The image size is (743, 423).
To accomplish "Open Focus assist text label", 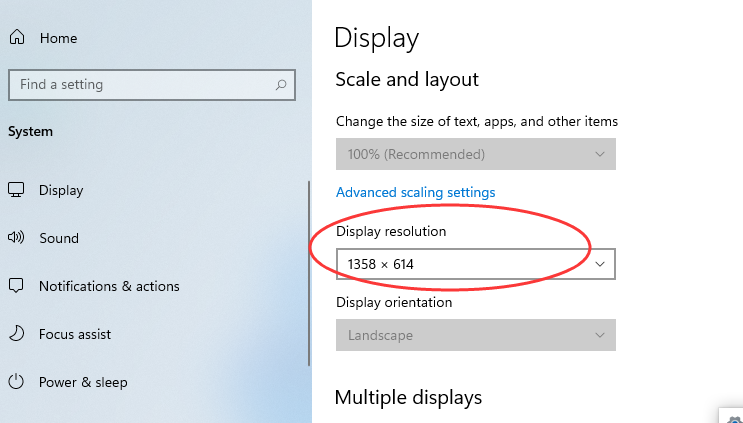I will [75, 334].
